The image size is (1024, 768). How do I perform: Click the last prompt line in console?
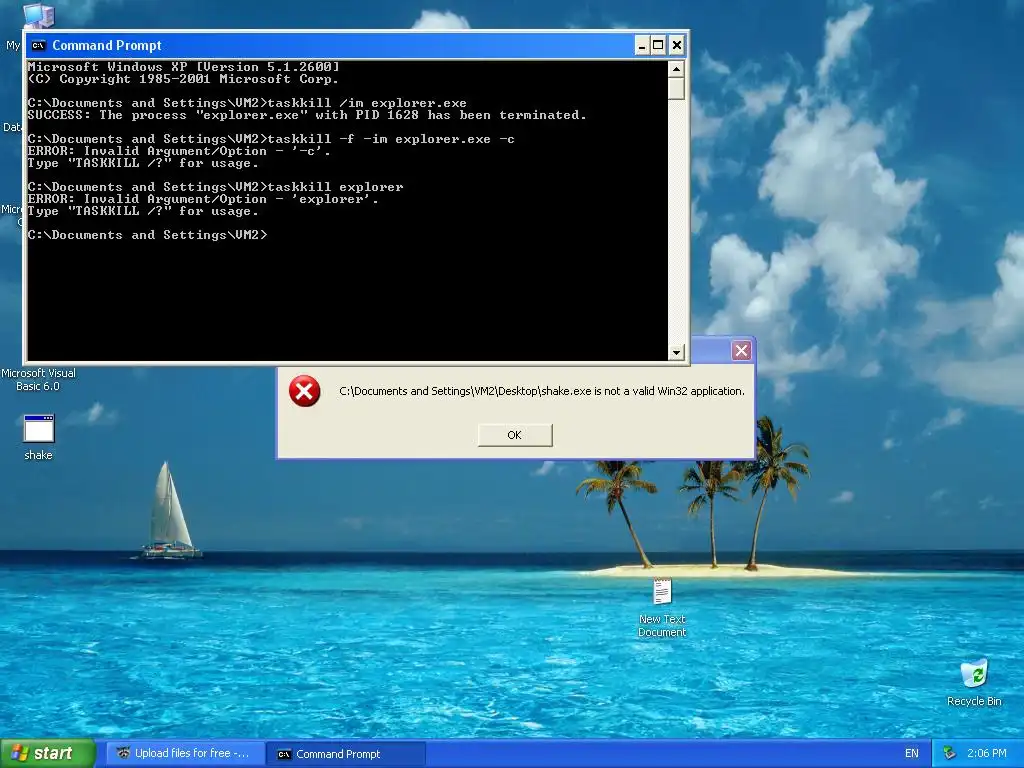(x=148, y=235)
